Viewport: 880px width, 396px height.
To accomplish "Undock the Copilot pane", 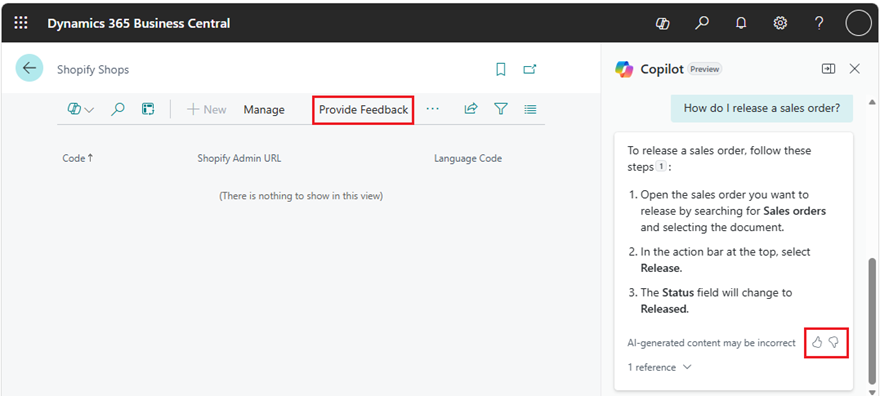I will pos(828,68).
